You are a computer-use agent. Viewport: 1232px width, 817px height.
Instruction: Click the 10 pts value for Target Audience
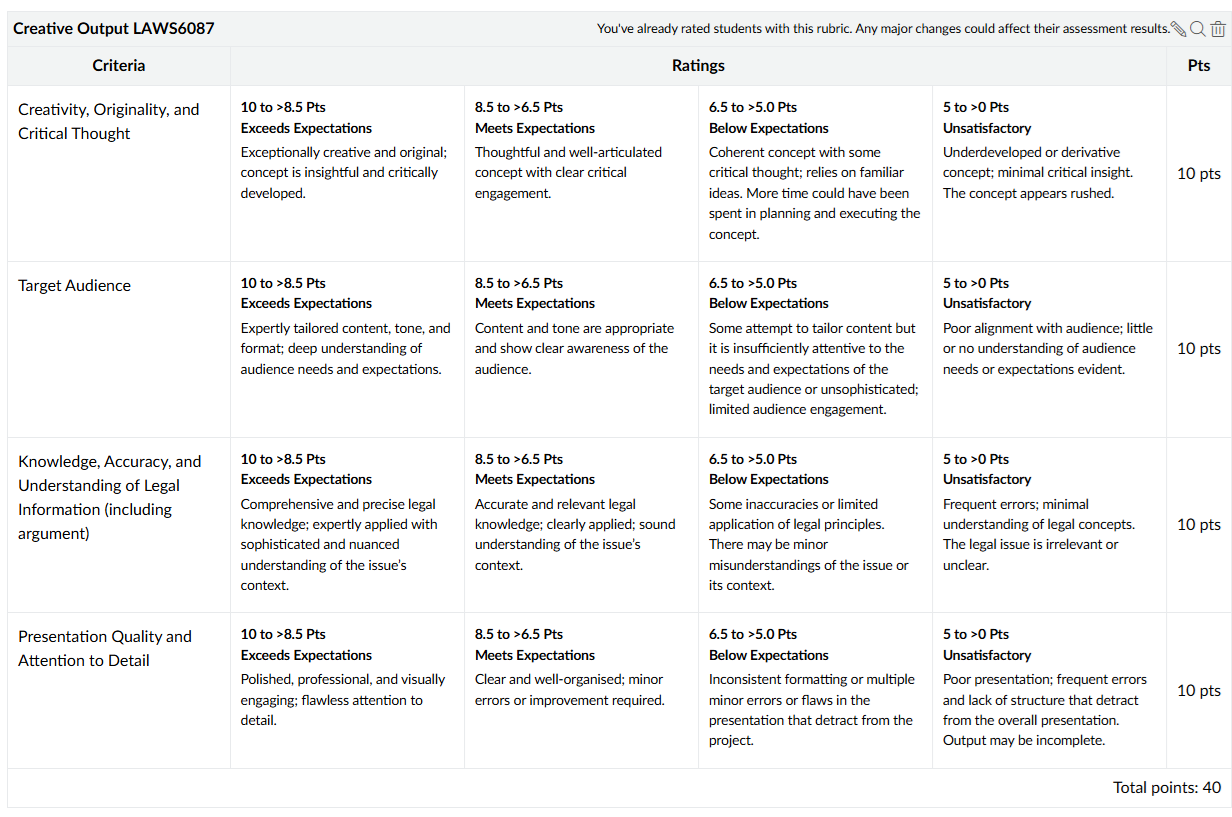coord(1198,349)
